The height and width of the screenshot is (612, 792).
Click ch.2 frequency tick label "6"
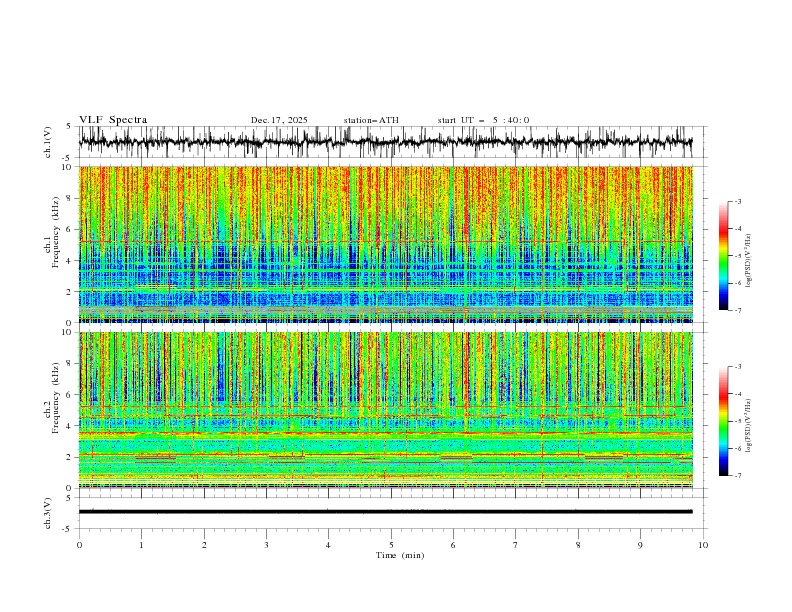[x=70, y=395]
